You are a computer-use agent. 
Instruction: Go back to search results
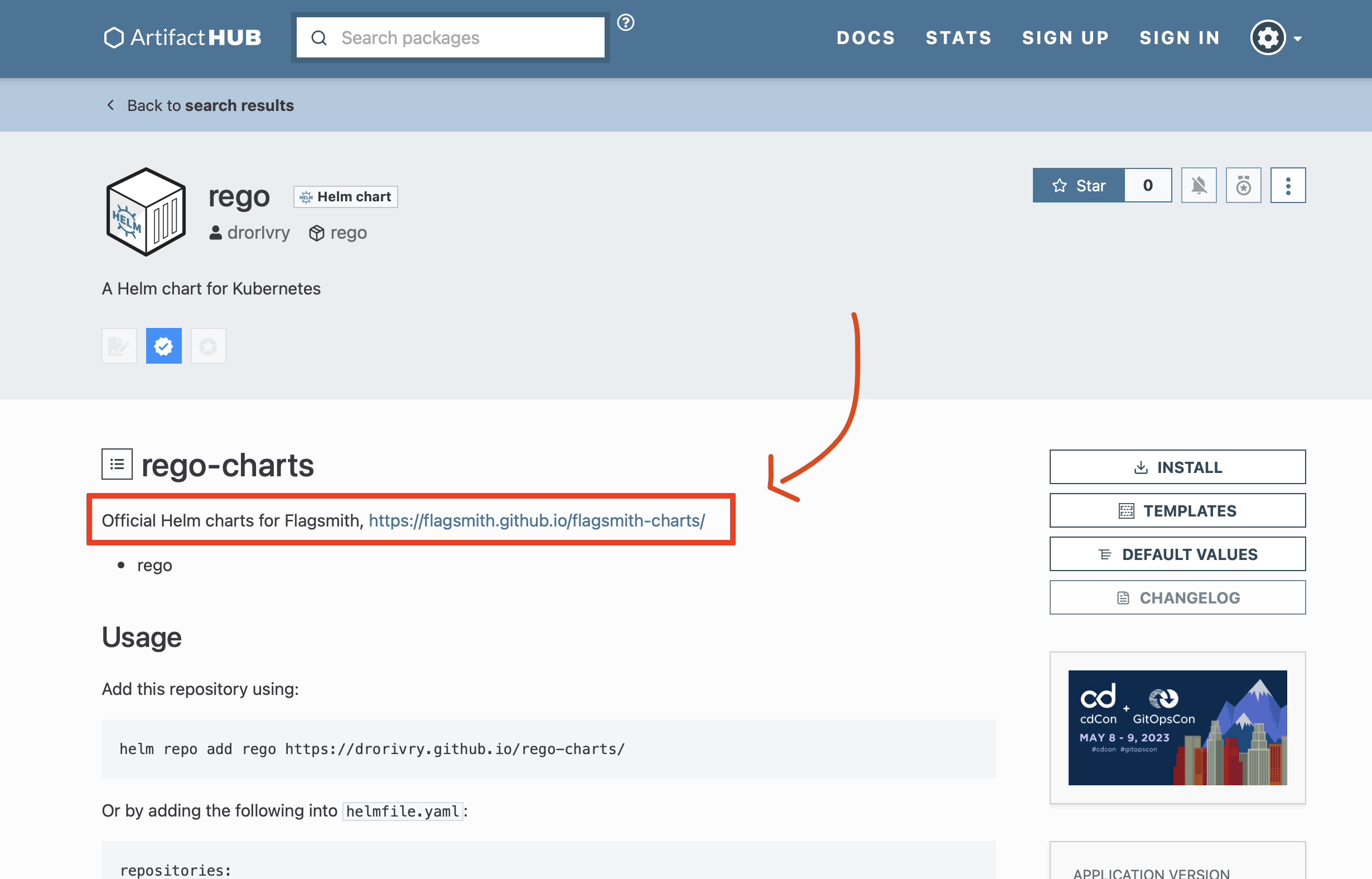pyautogui.click(x=200, y=105)
